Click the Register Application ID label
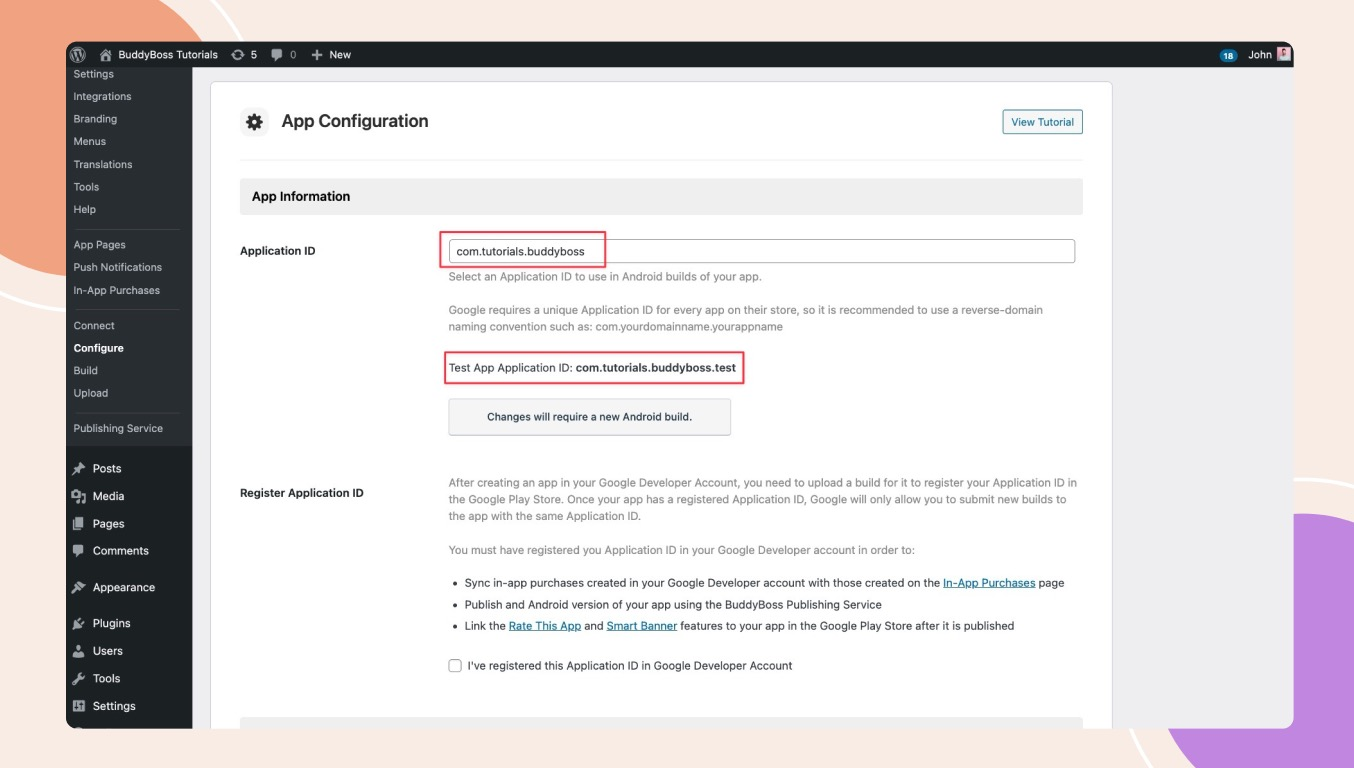The width and height of the screenshot is (1354, 768). point(302,493)
